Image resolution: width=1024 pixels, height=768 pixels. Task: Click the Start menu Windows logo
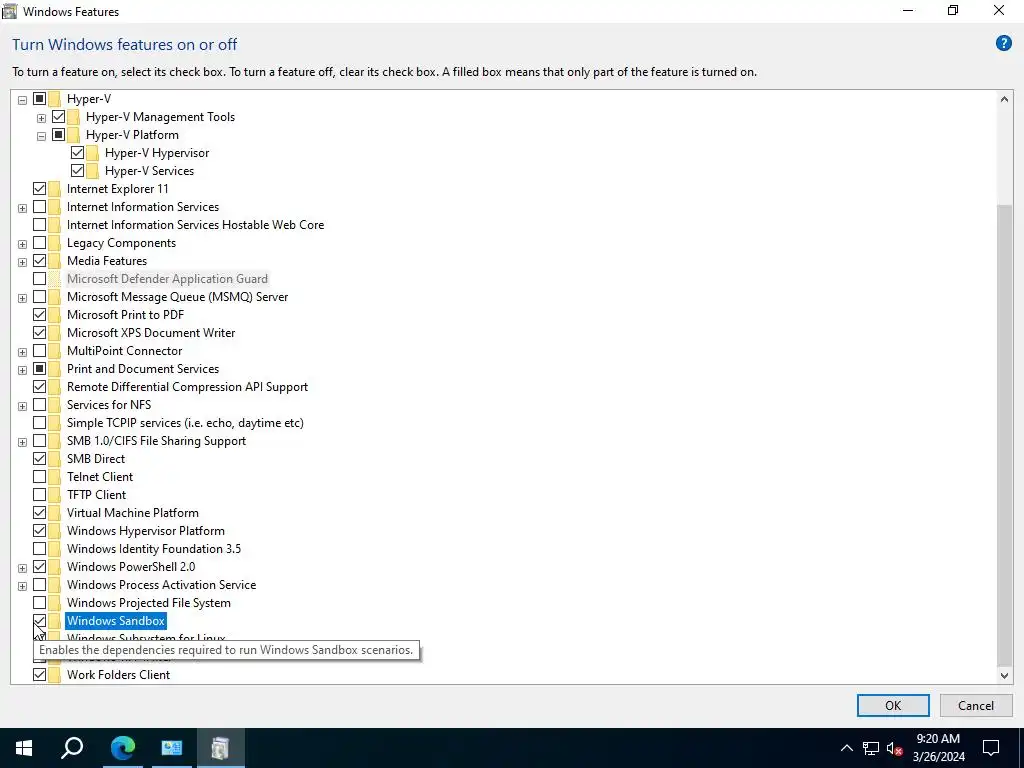pos(24,748)
